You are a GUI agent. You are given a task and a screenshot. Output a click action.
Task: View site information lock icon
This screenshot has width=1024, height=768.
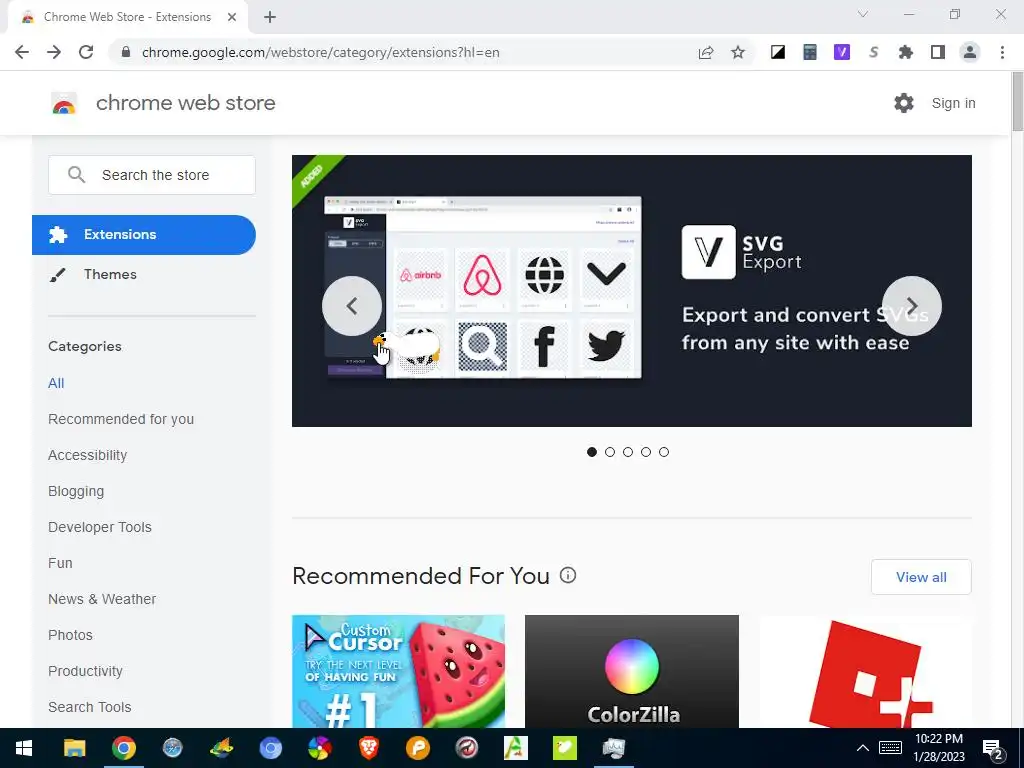point(126,52)
